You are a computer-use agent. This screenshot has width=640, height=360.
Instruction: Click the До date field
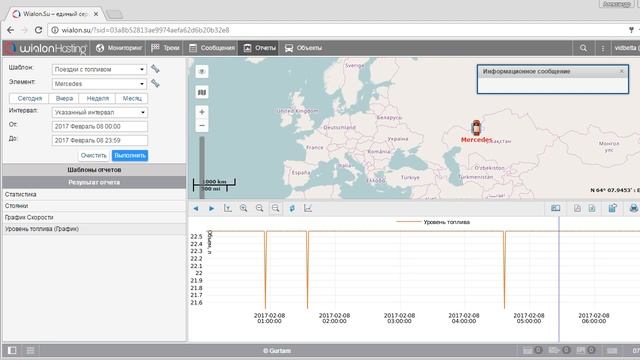tap(100, 140)
